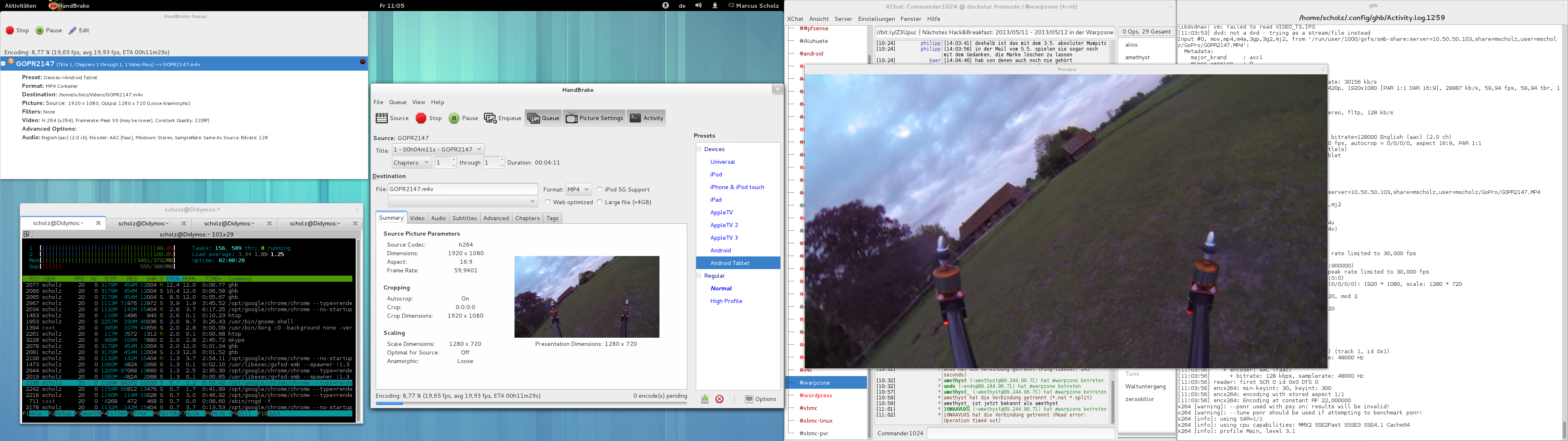Click encoding progress bar in HandBrake
This screenshot has height=441, width=1568.
coord(531,403)
